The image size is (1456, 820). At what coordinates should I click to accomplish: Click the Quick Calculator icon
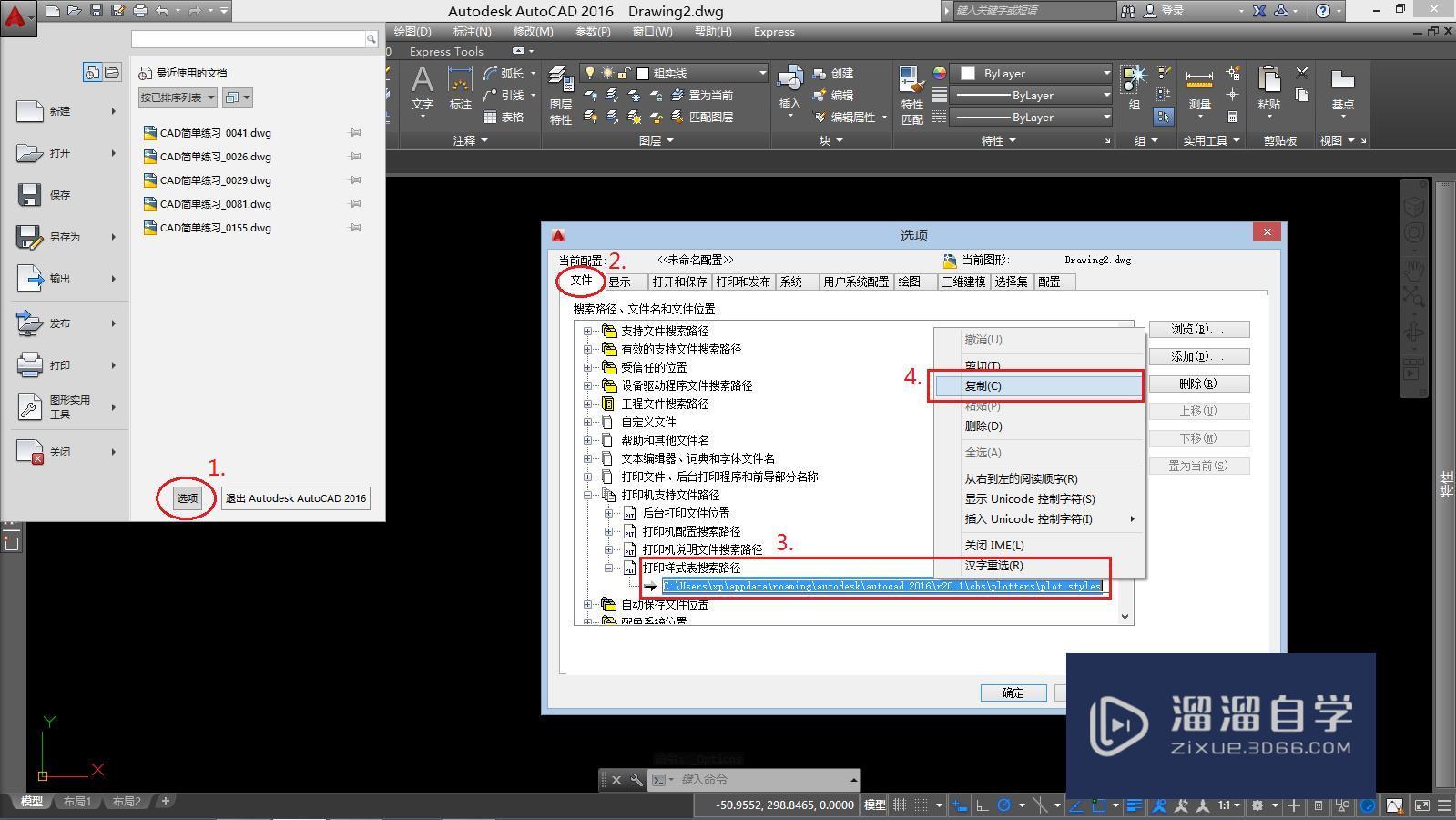(x=1232, y=117)
